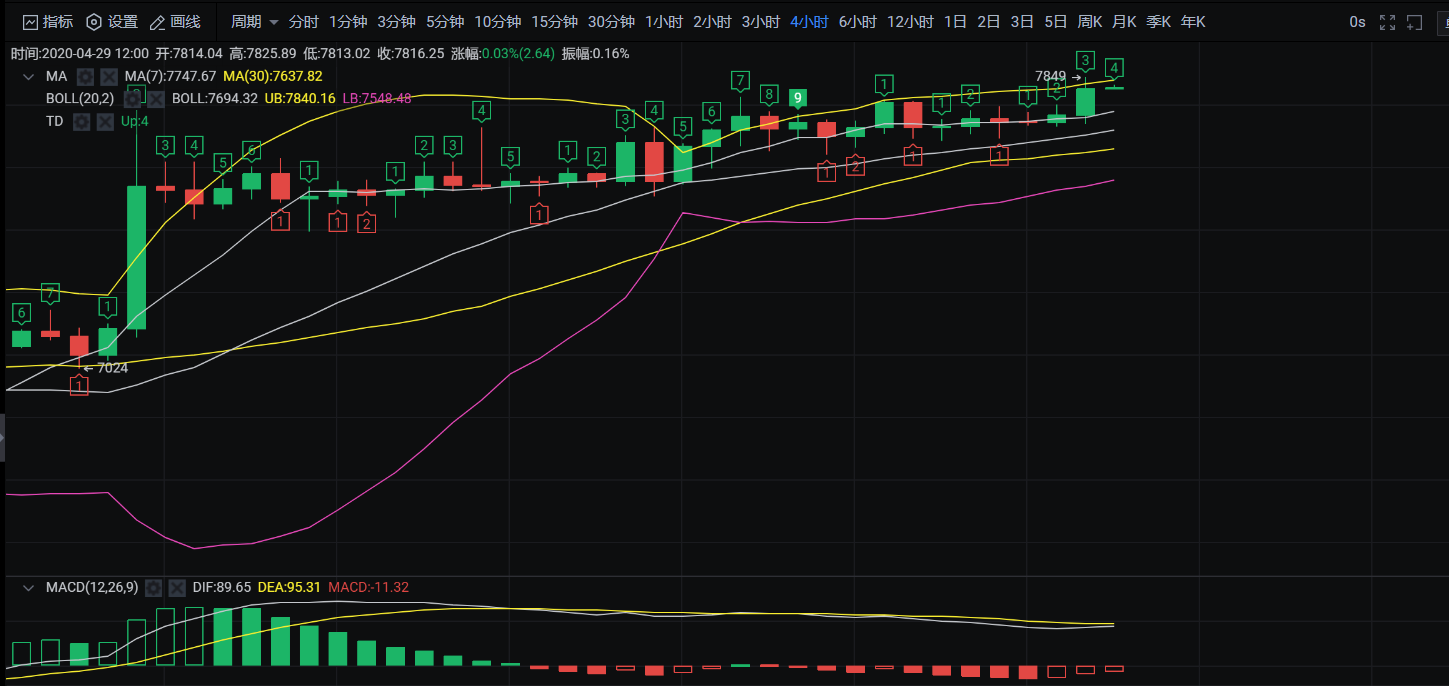Select the 1小时 interval

click(664, 22)
